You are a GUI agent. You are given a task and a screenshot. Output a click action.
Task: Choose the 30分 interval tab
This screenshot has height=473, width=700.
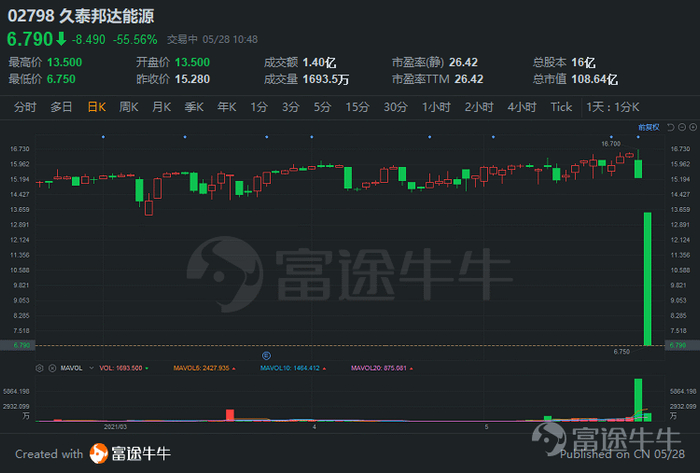click(x=396, y=107)
